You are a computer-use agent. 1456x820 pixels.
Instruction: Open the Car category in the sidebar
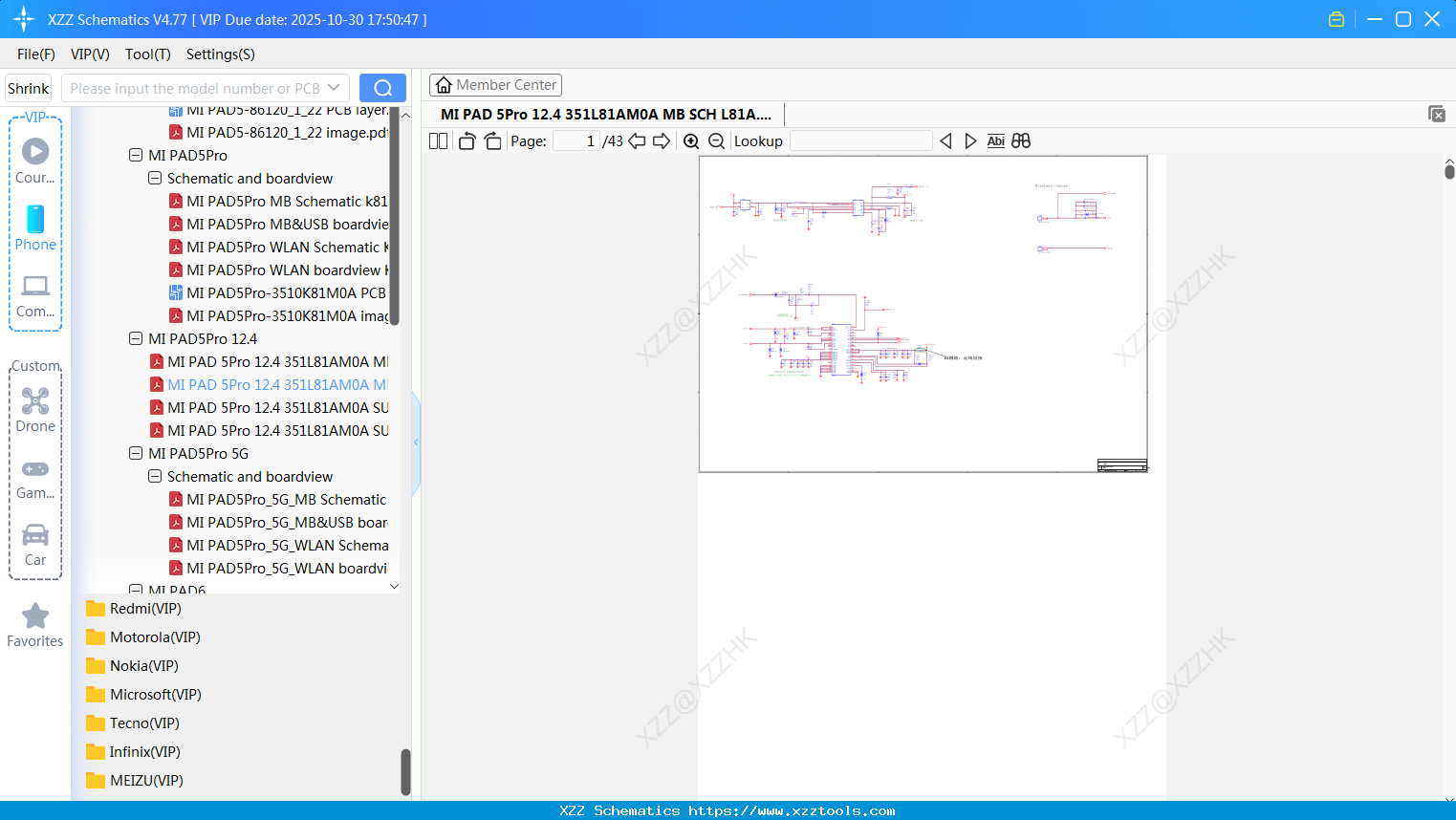tap(35, 545)
